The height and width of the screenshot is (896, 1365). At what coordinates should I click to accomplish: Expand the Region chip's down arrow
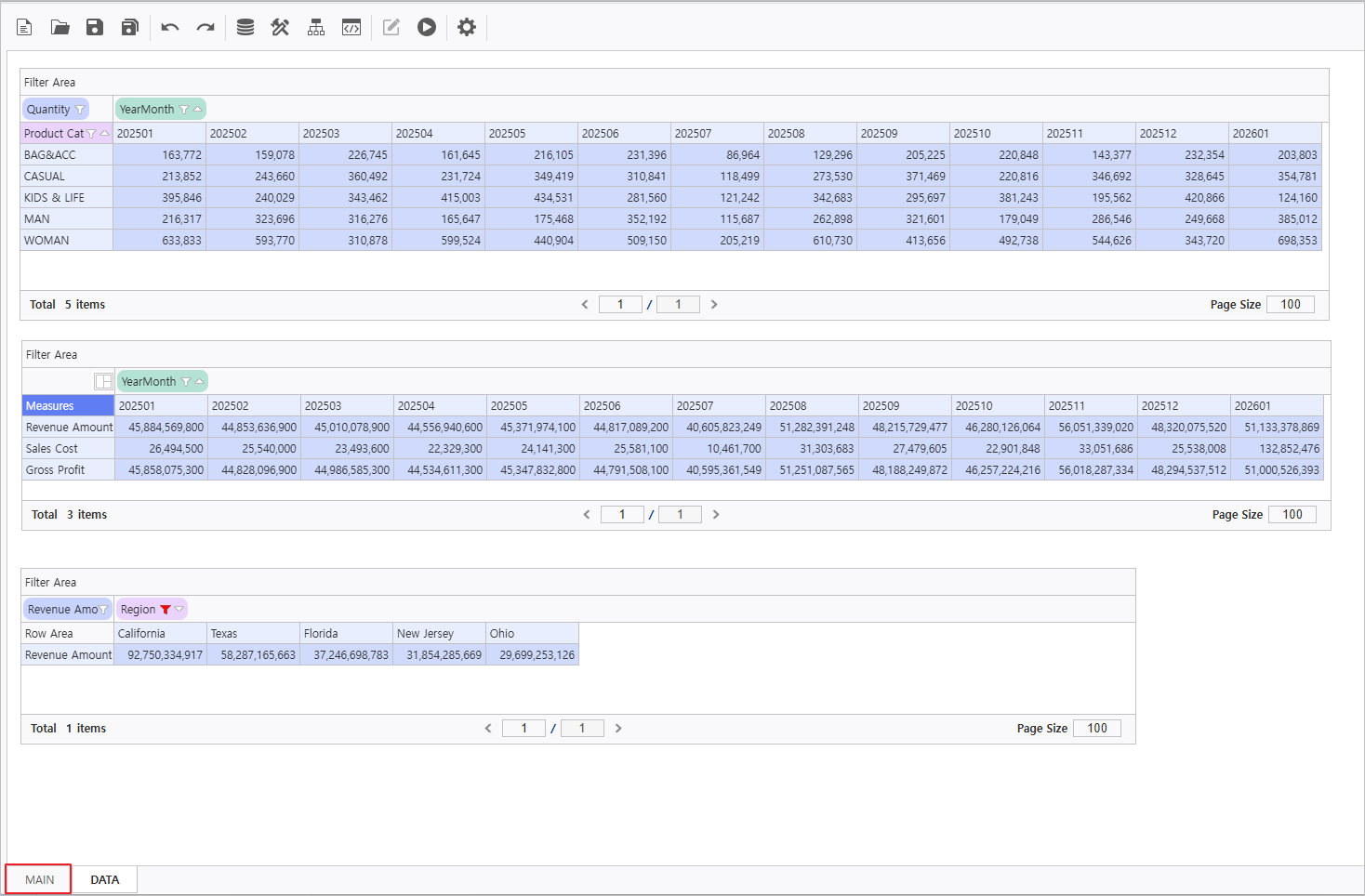tap(179, 610)
